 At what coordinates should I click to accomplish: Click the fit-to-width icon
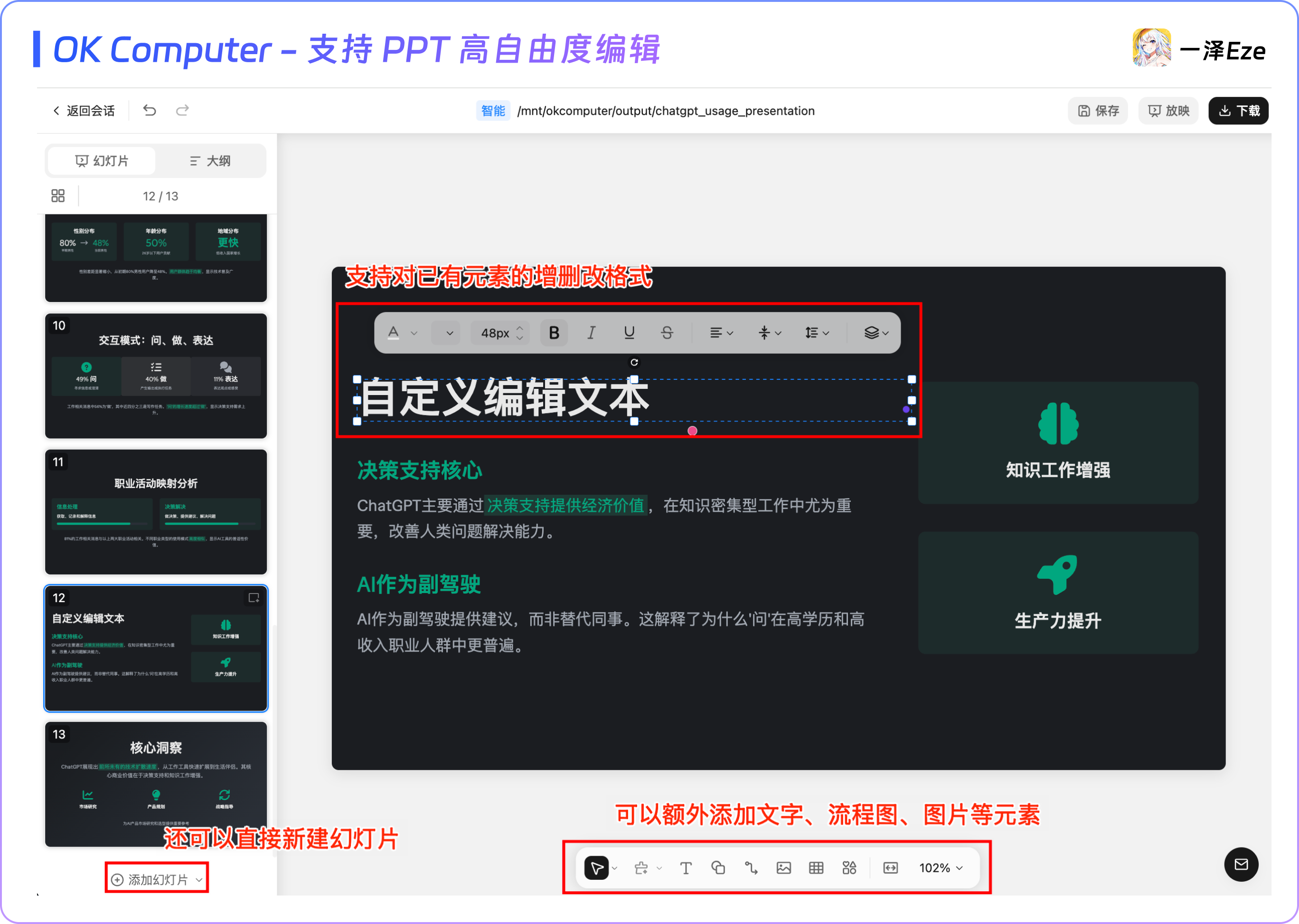tap(891, 867)
